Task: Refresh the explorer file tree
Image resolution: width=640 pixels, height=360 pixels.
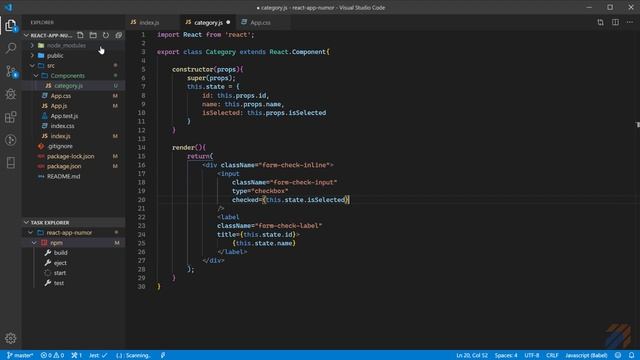Action: (x=106, y=36)
